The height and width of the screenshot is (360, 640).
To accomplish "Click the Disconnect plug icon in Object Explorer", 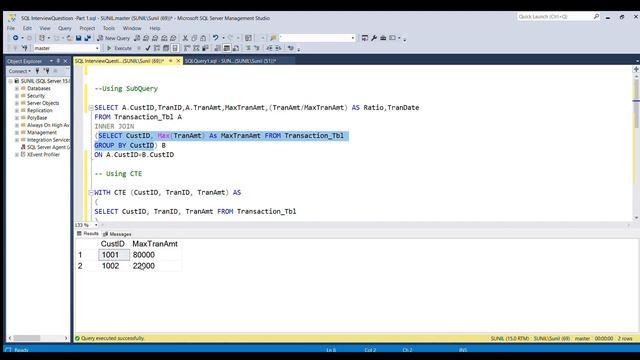I will click(x=47, y=71).
